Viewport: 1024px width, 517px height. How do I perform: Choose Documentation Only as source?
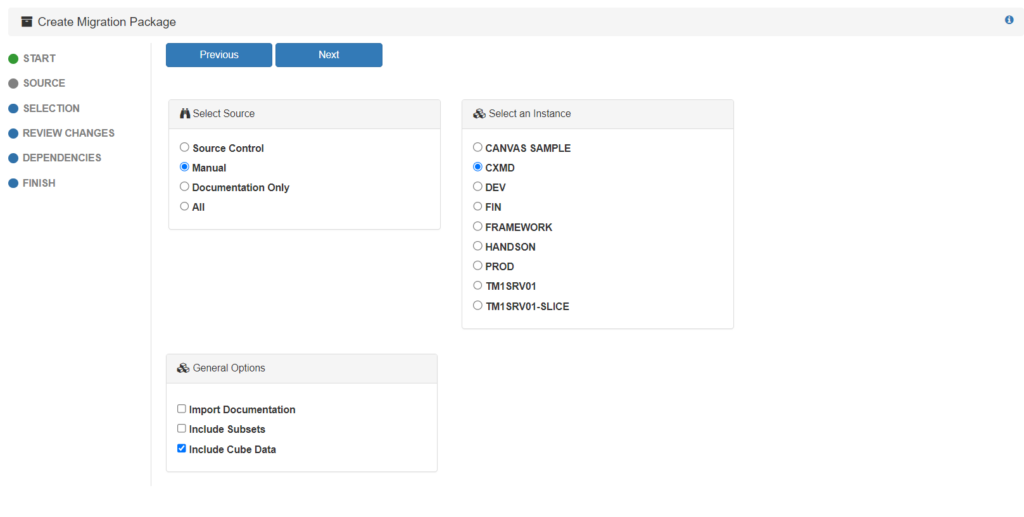[184, 187]
